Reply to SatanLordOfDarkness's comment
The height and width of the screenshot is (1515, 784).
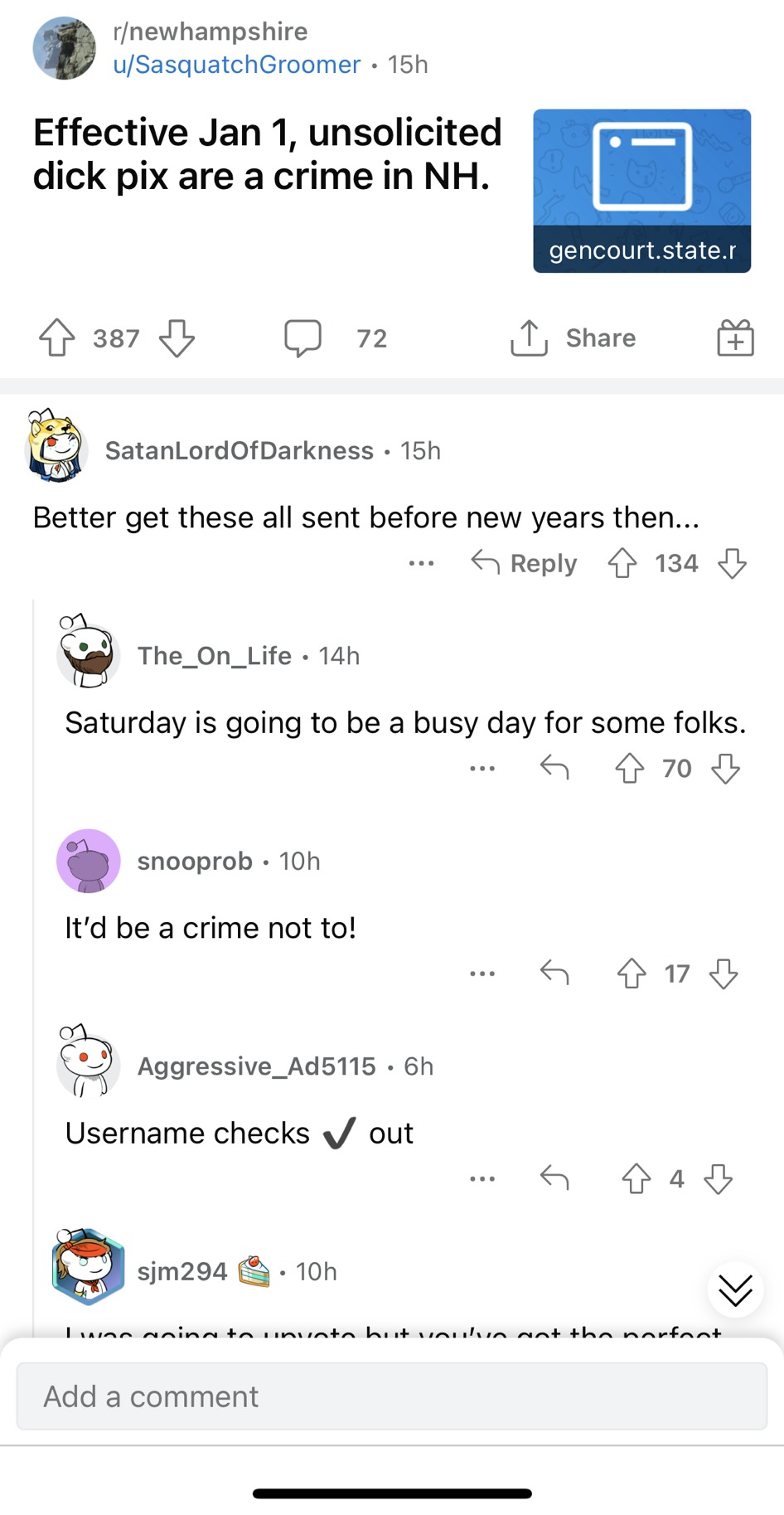[x=524, y=563]
